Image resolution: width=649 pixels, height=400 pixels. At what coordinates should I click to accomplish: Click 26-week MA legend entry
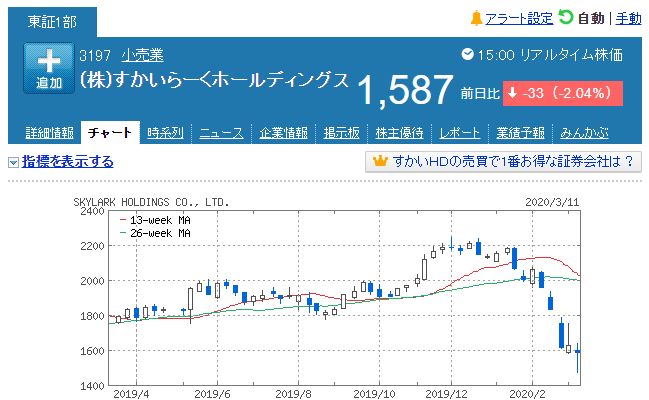tap(155, 233)
